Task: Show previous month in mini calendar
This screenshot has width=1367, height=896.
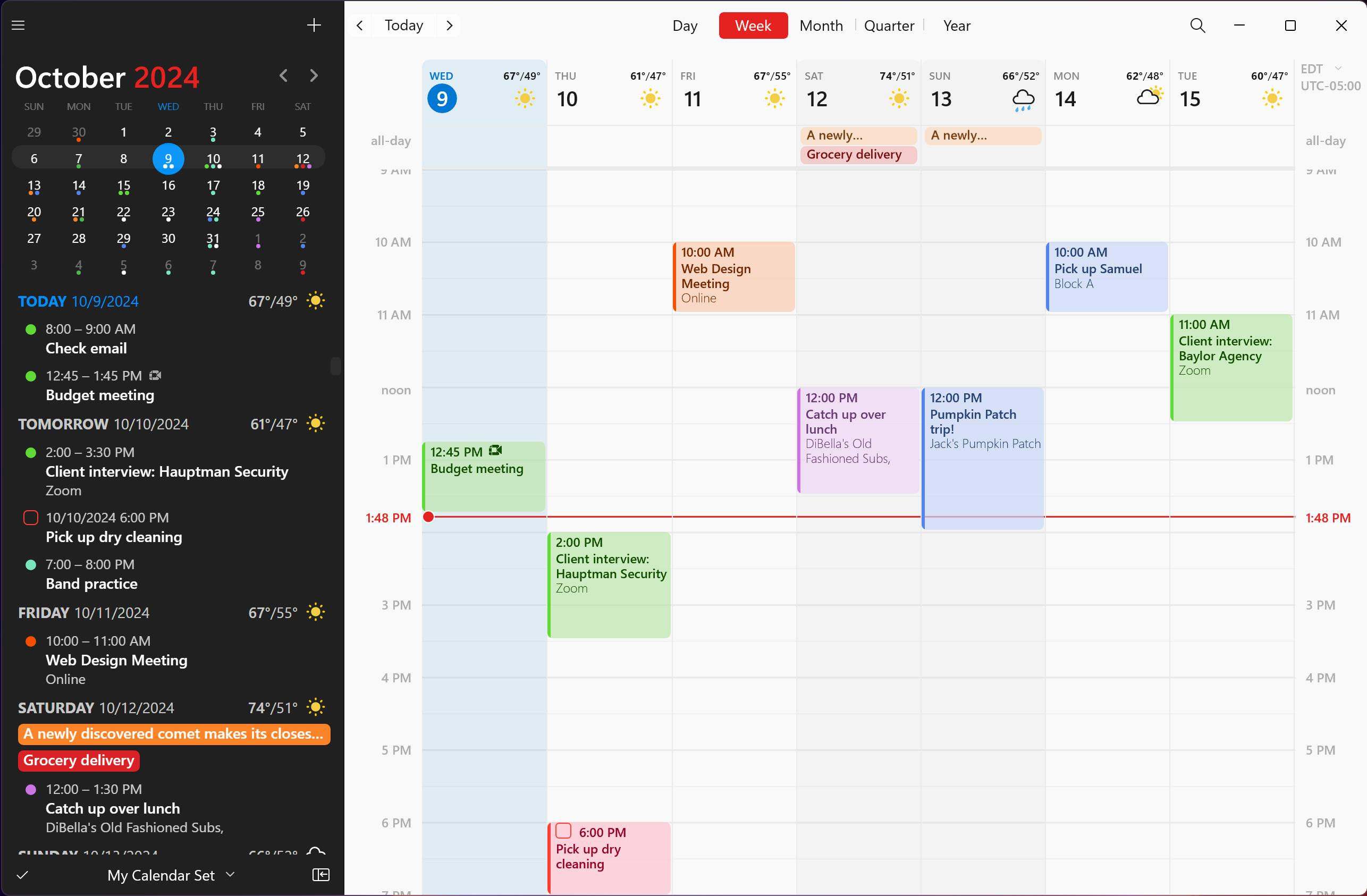Action: tap(284, 75)
